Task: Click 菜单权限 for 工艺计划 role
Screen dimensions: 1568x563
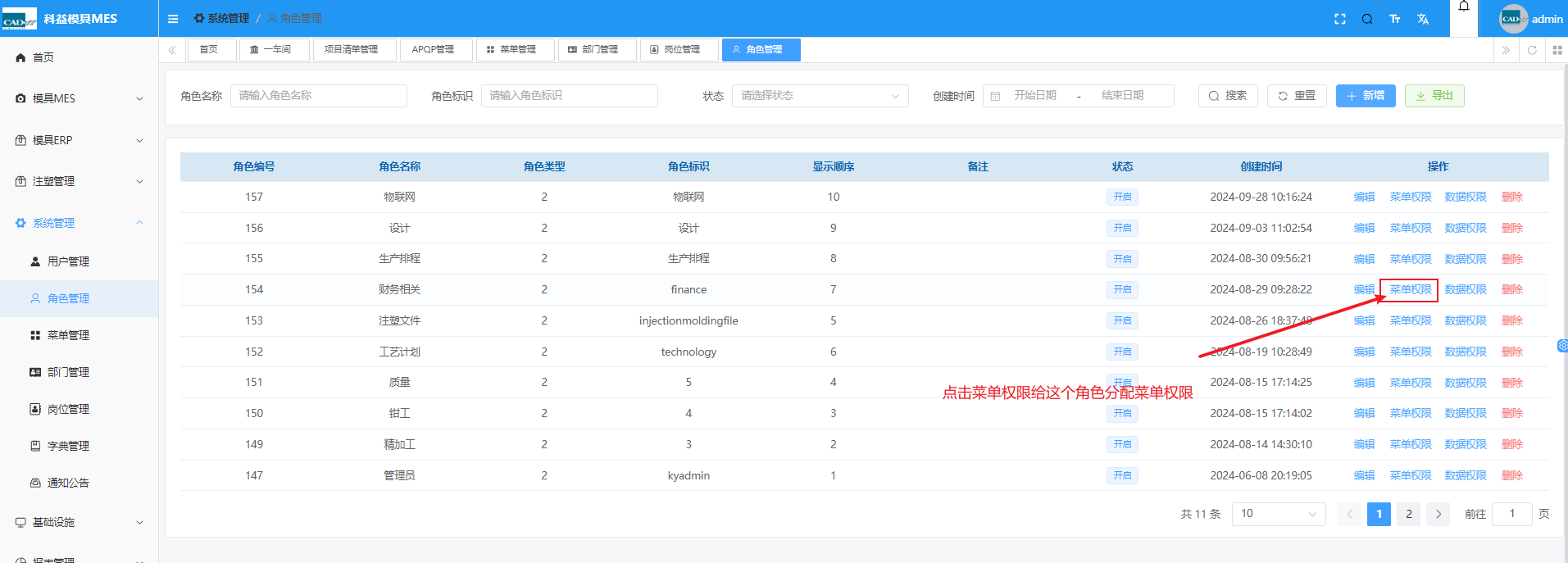Action: 1411,352
